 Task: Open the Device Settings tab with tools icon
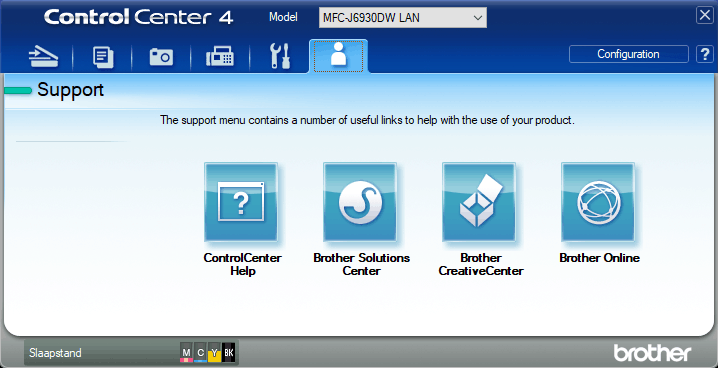(280, 57)
